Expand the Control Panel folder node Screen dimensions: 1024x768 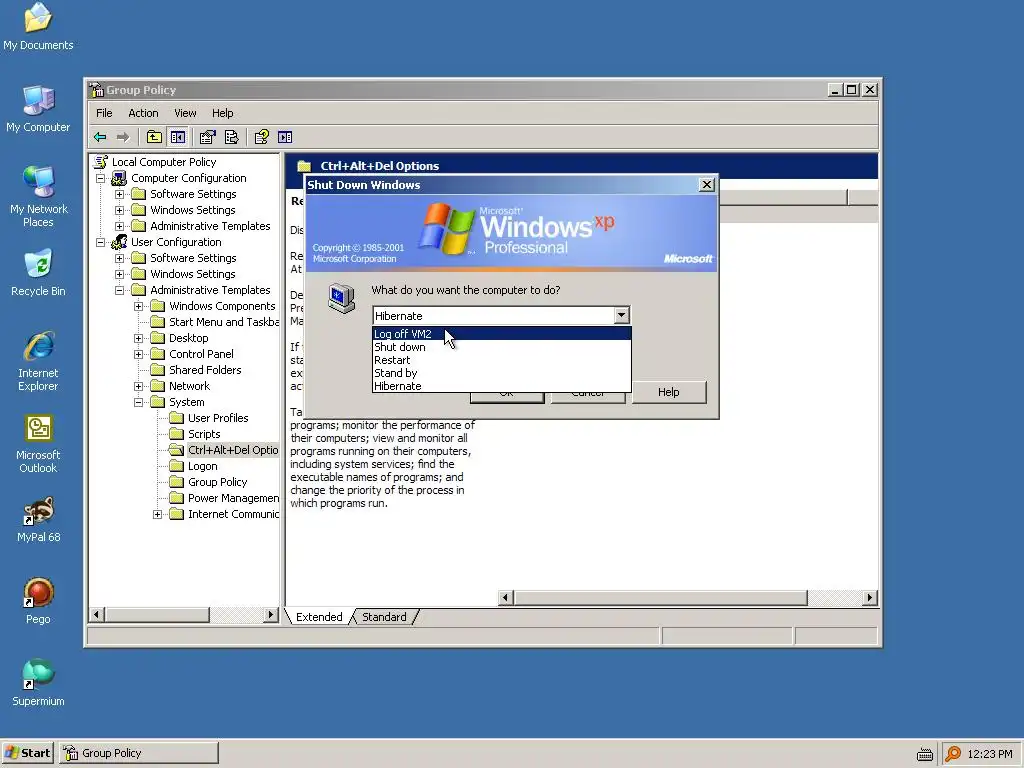point(138,354)
